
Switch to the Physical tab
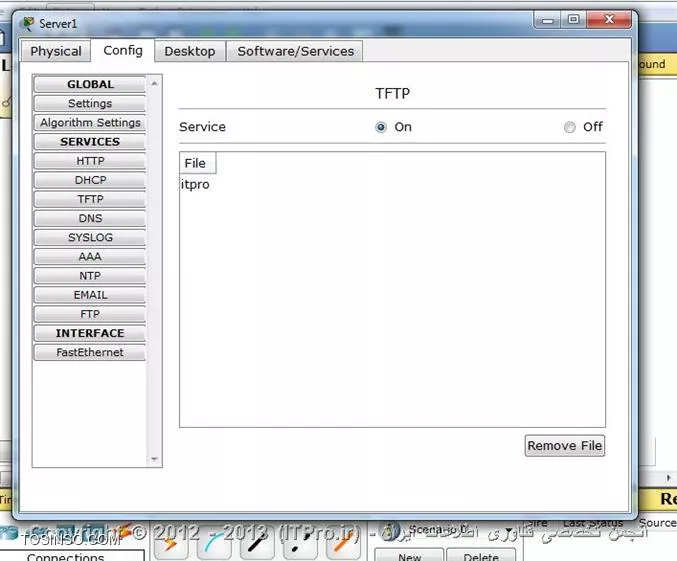(56, 51)
